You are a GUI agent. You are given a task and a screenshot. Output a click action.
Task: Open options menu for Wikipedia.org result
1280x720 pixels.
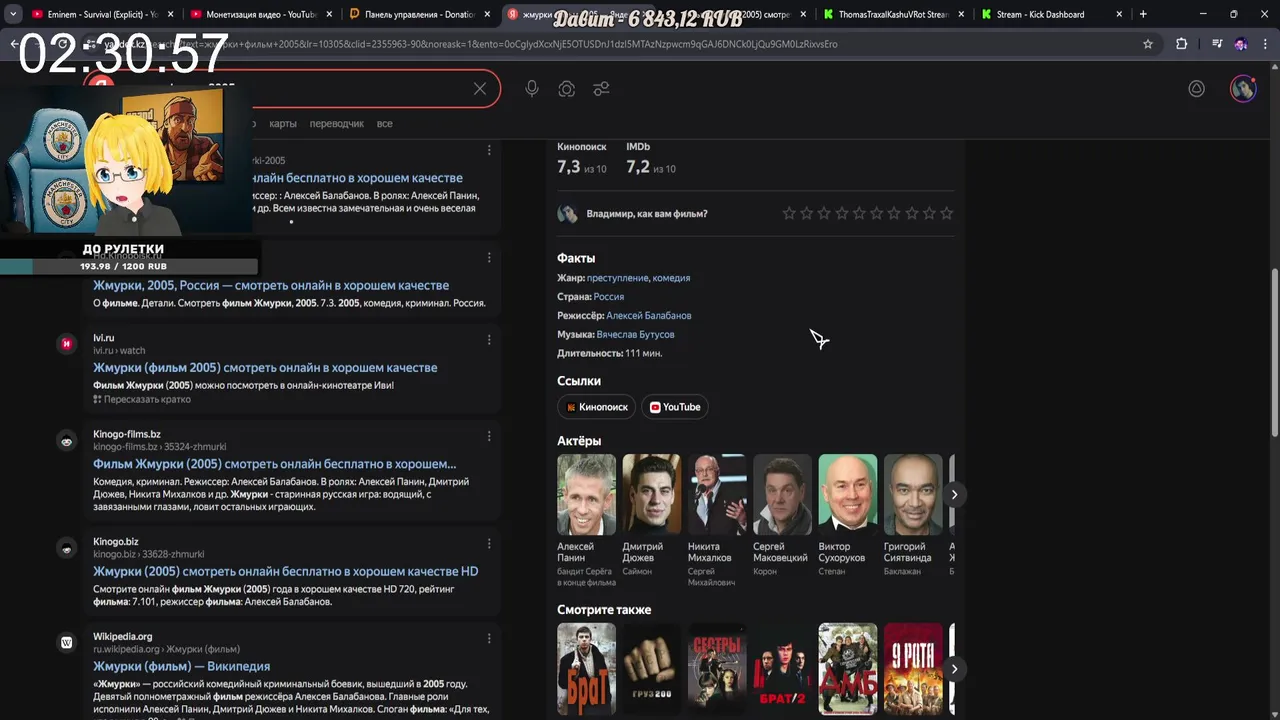click(489, 638)
